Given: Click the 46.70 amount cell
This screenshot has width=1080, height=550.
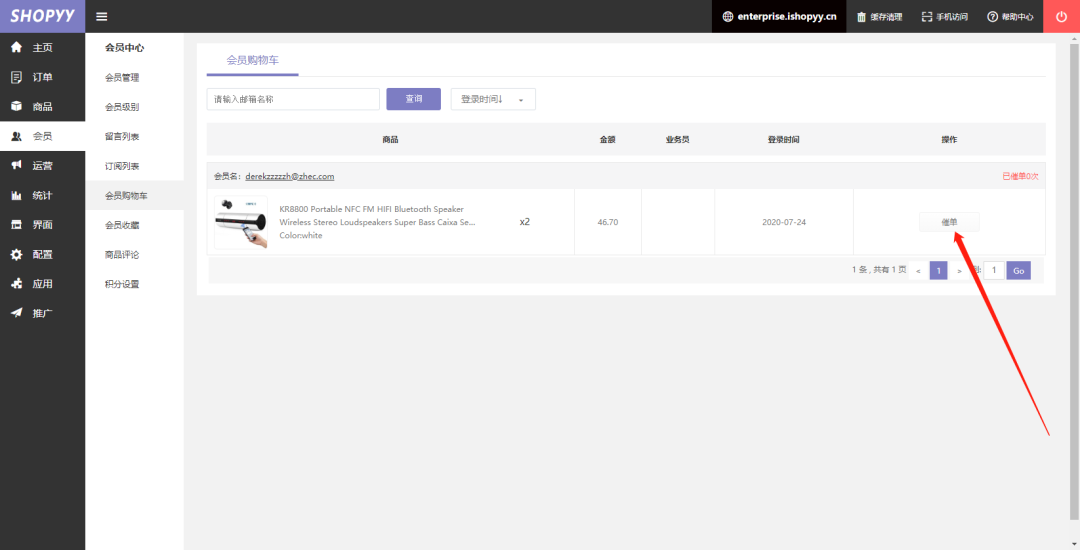Looking at the screenshot, I should [608, 222].
